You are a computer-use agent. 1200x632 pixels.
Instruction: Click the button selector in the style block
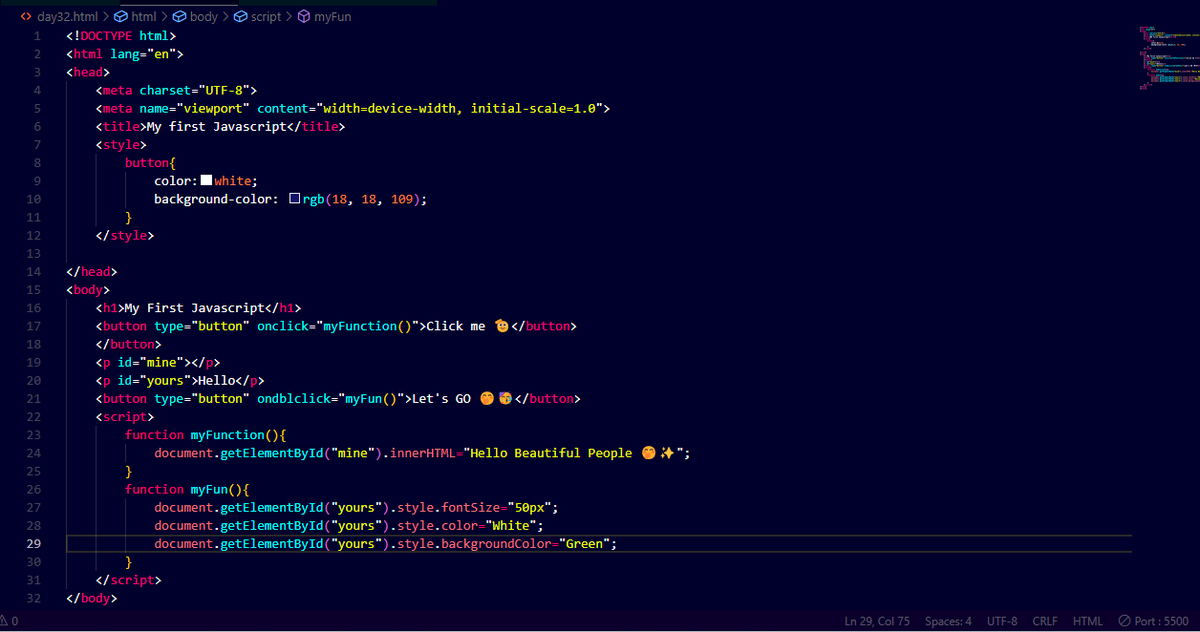coord(147,163)
